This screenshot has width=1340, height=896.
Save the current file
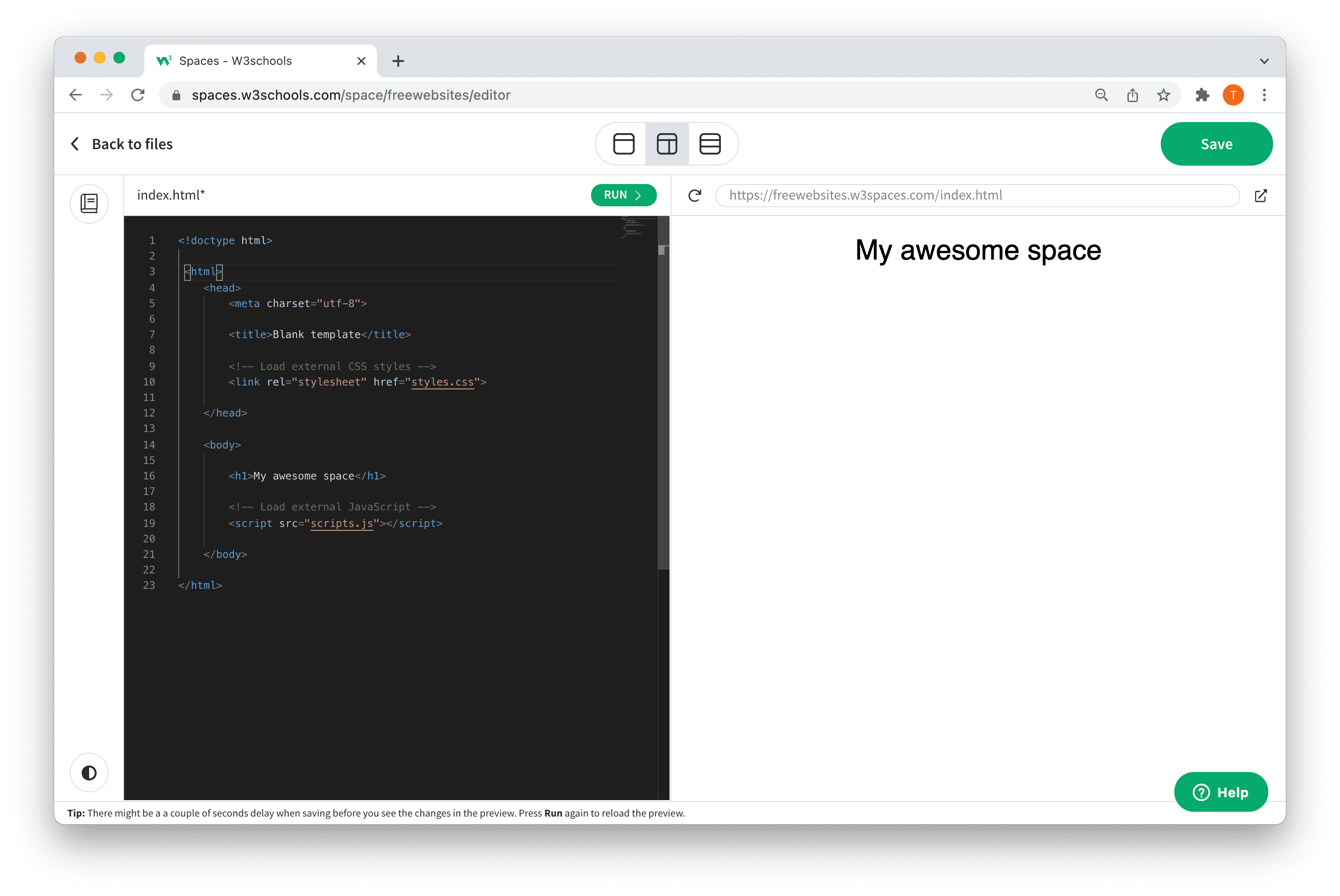[1216, 144]
